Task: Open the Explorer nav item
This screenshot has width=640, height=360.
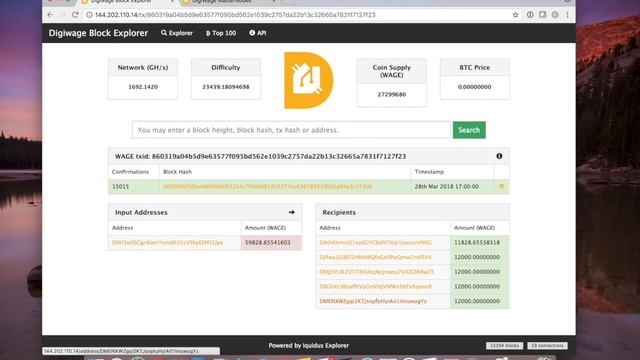Action: point(177,33)
